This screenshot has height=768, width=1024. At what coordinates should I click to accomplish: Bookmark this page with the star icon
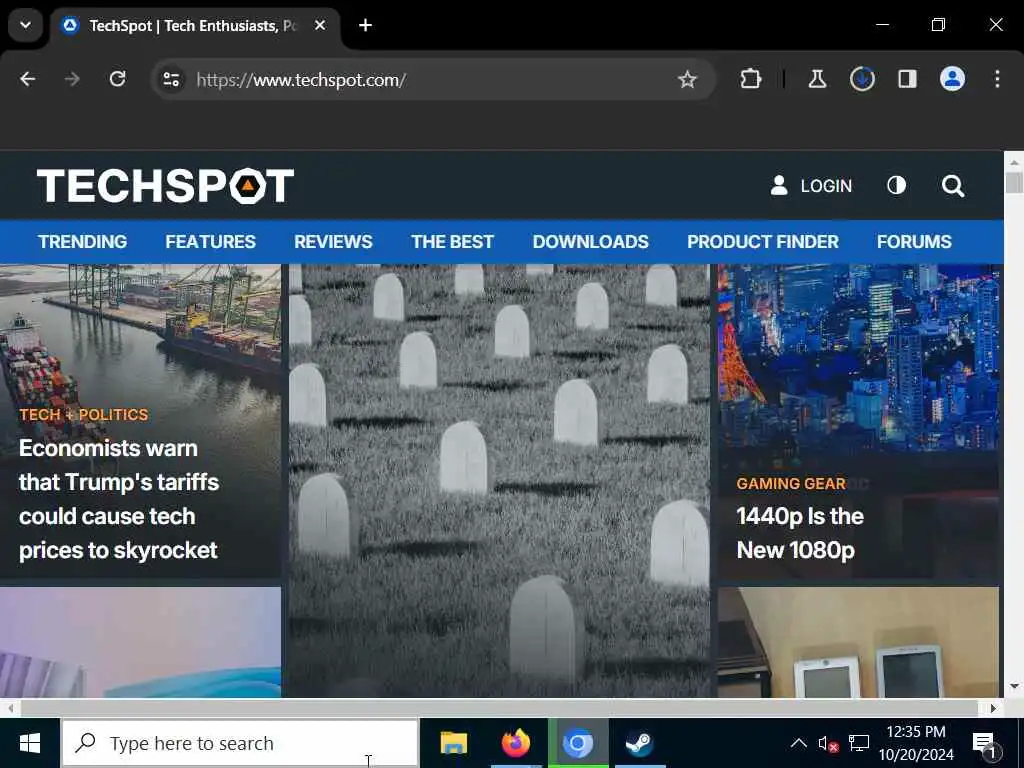pyautogui.click(x=687, y=80)
